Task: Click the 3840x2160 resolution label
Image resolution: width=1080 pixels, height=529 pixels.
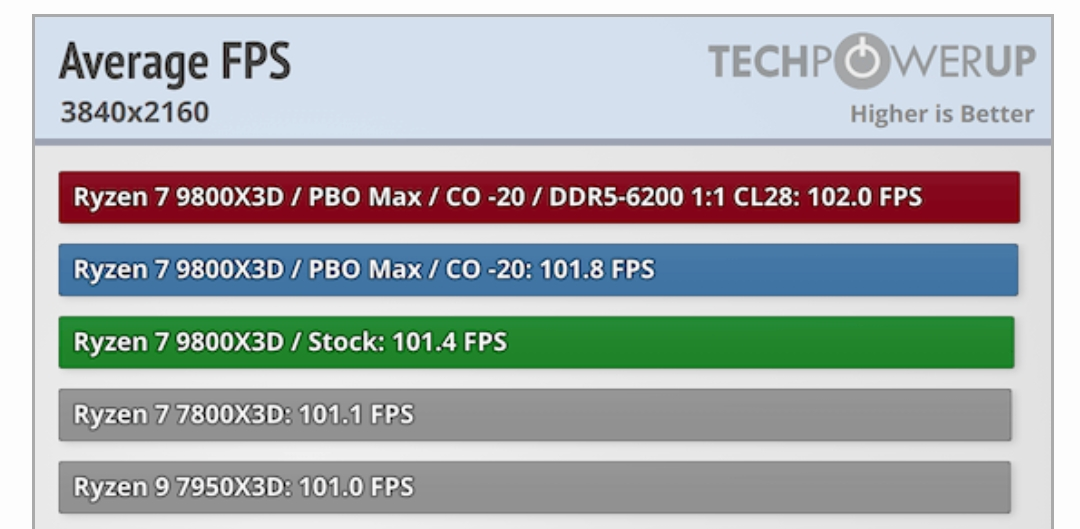Action: tap(135, 112)
